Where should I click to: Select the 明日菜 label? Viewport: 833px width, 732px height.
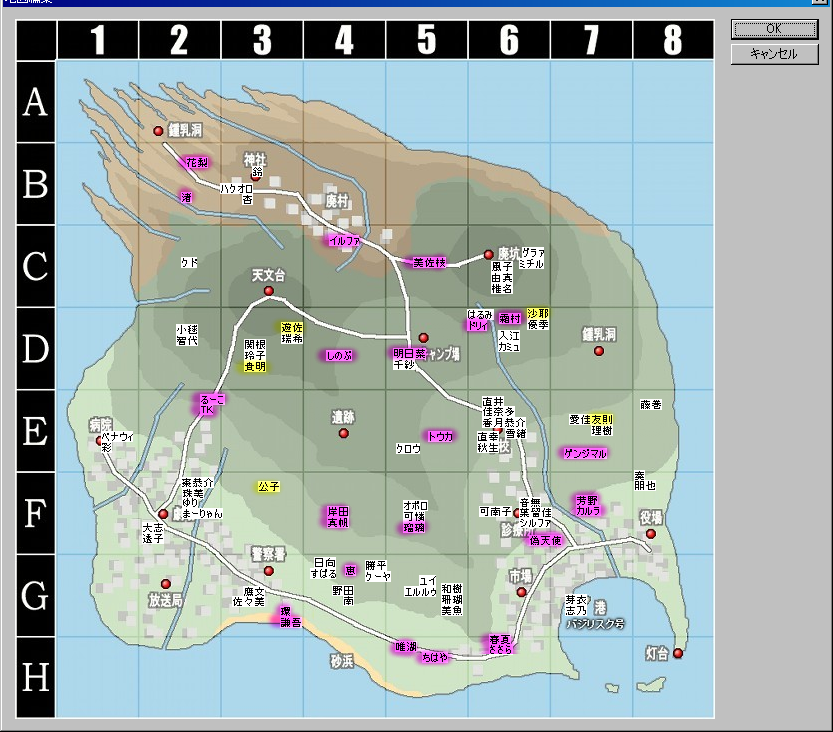pyautogui.click(x=410, y=354)
